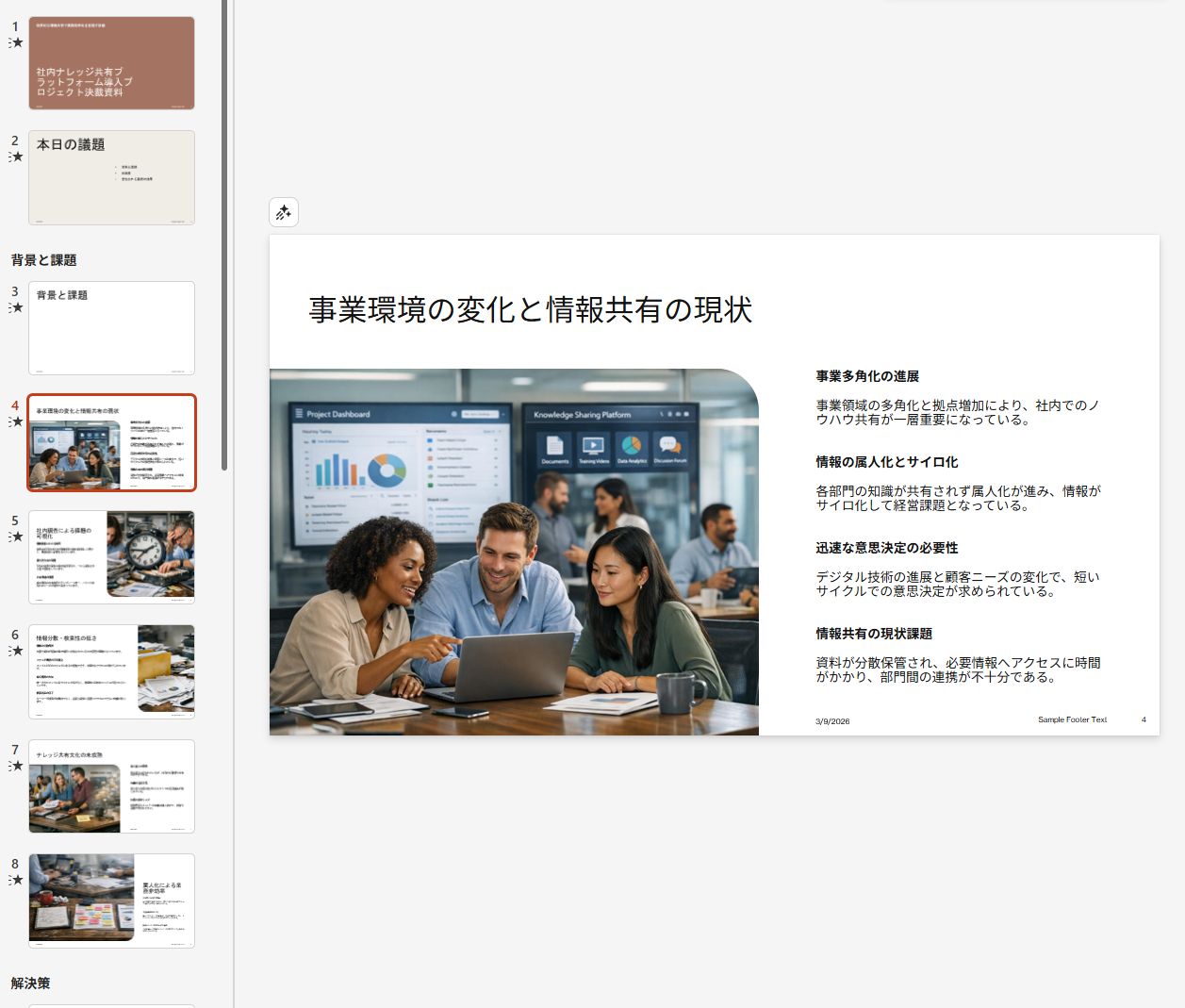Screen dimensions: 1185x1008
Task: Select the slide 3 背景と課題 thumbnail
Action: 111,328
